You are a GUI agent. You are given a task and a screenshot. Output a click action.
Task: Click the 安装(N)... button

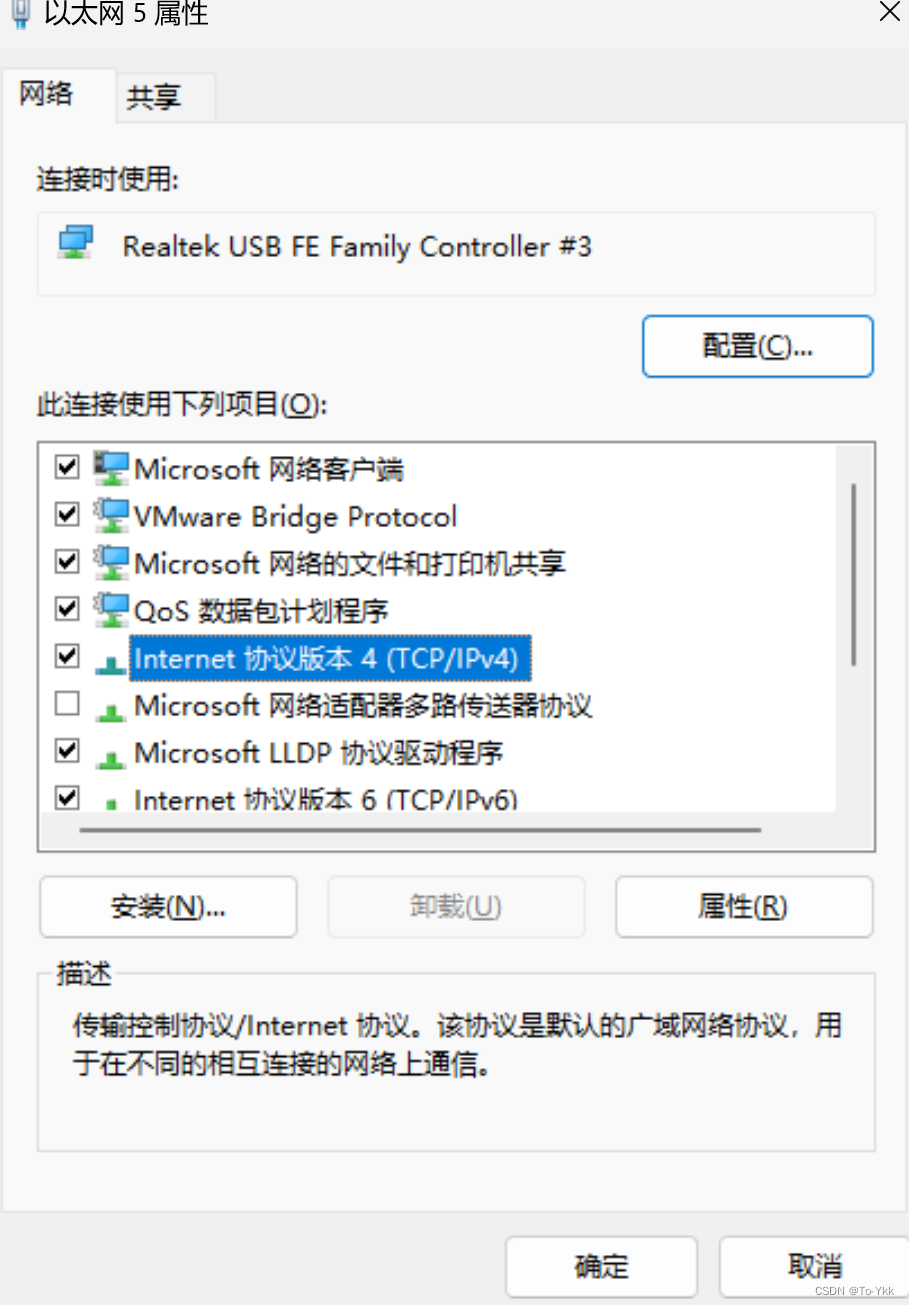[x=168, y=906]
